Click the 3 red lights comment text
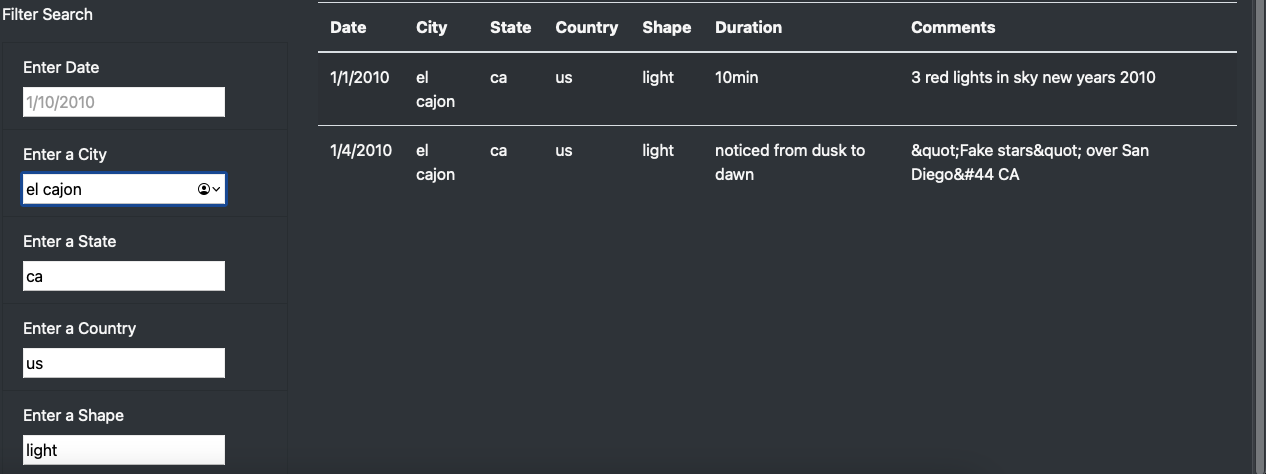Viewport: 1266px width, 474px height. click(1032, 77)
